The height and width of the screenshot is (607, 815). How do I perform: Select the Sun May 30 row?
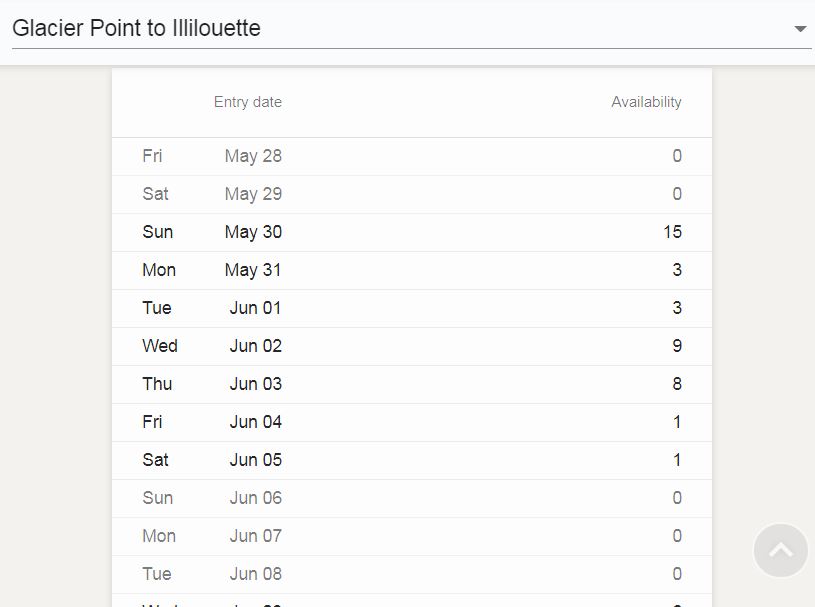412,232
